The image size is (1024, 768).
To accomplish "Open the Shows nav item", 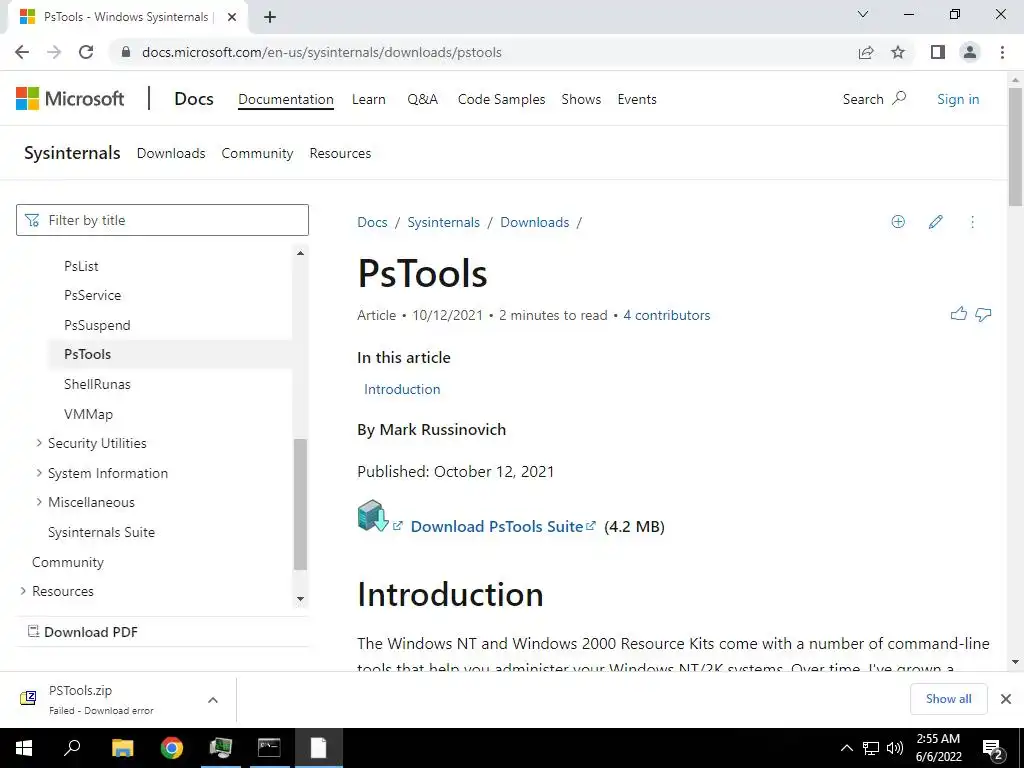I will [581, 99].
